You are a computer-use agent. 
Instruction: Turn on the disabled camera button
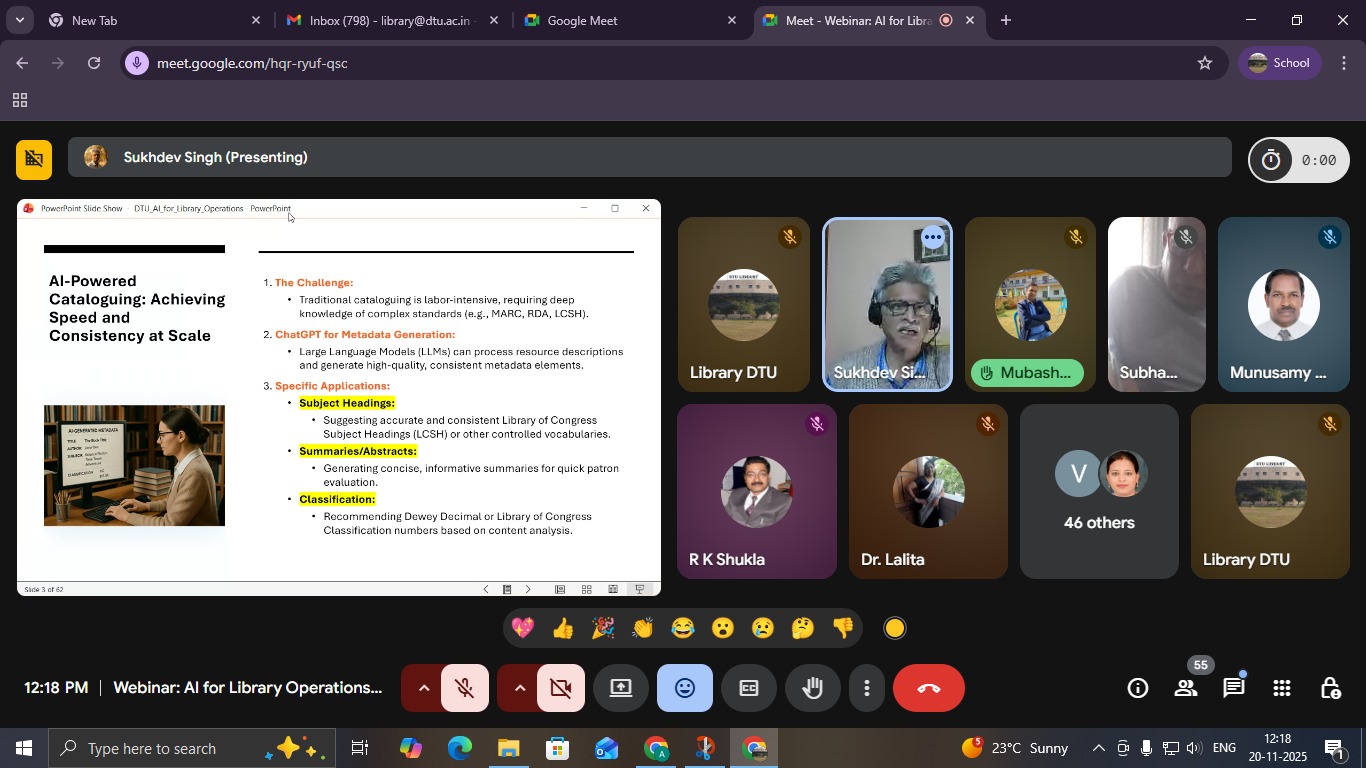click(560, 688)
